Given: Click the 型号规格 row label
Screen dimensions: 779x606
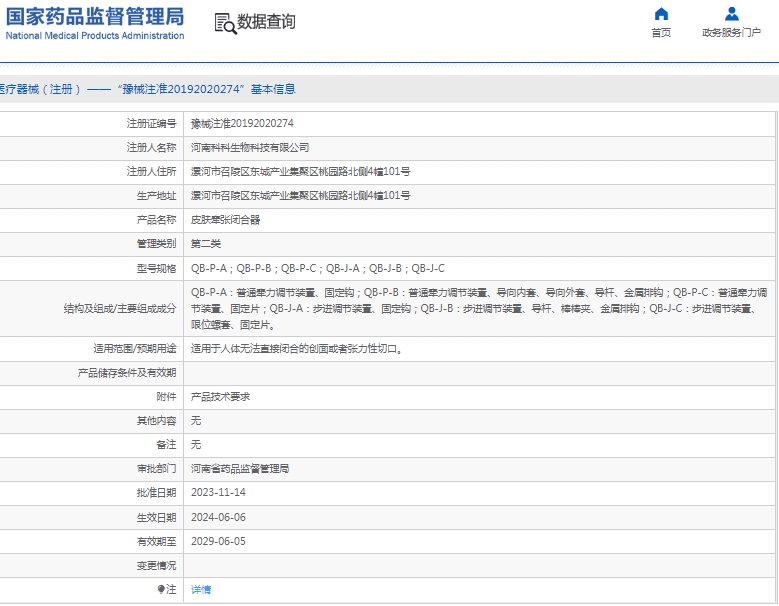Looking at the screenshot, I should 156,269.
